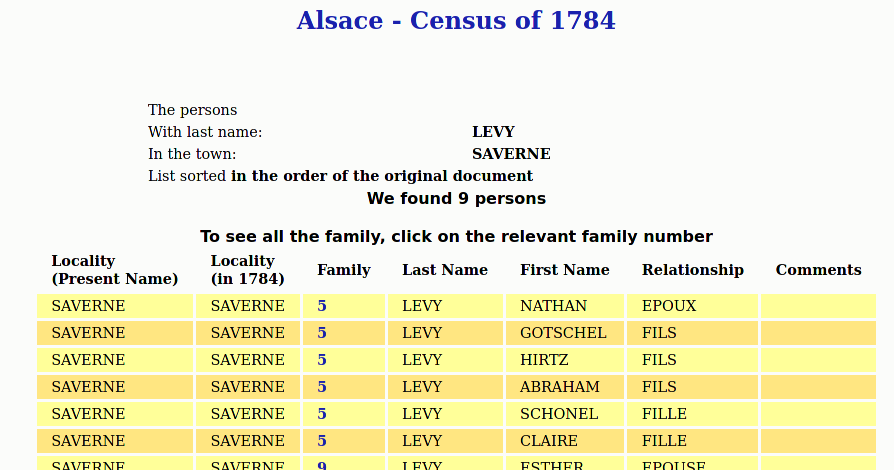Click the "We found 9 persons" text

pyautogui.click(x=456, y=198)
